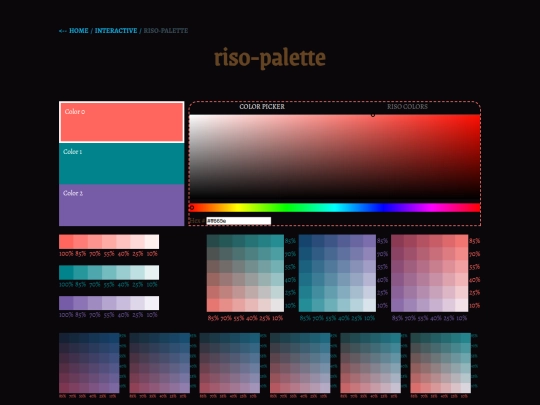
Task: Click the RISO-PALETTE breadcrumb text
Action: click(x=166, y=31)
